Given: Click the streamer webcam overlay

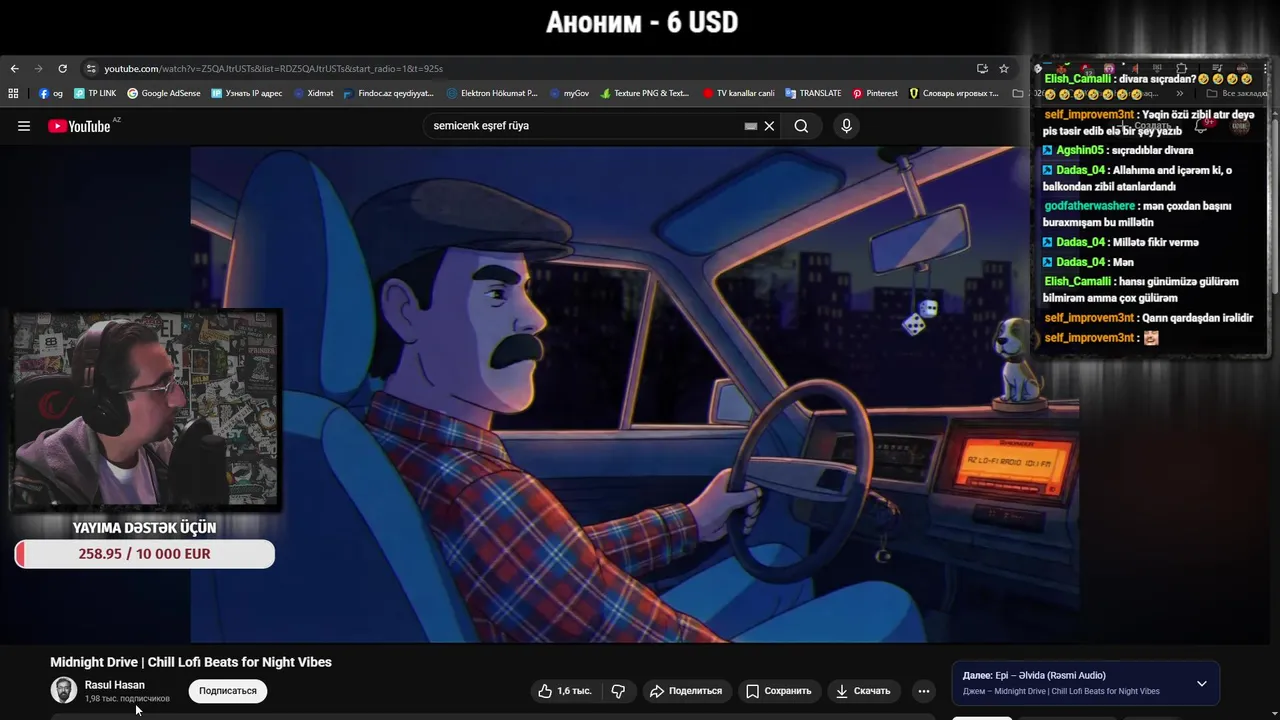Looking at the screenshot, I should coord(145,411).
